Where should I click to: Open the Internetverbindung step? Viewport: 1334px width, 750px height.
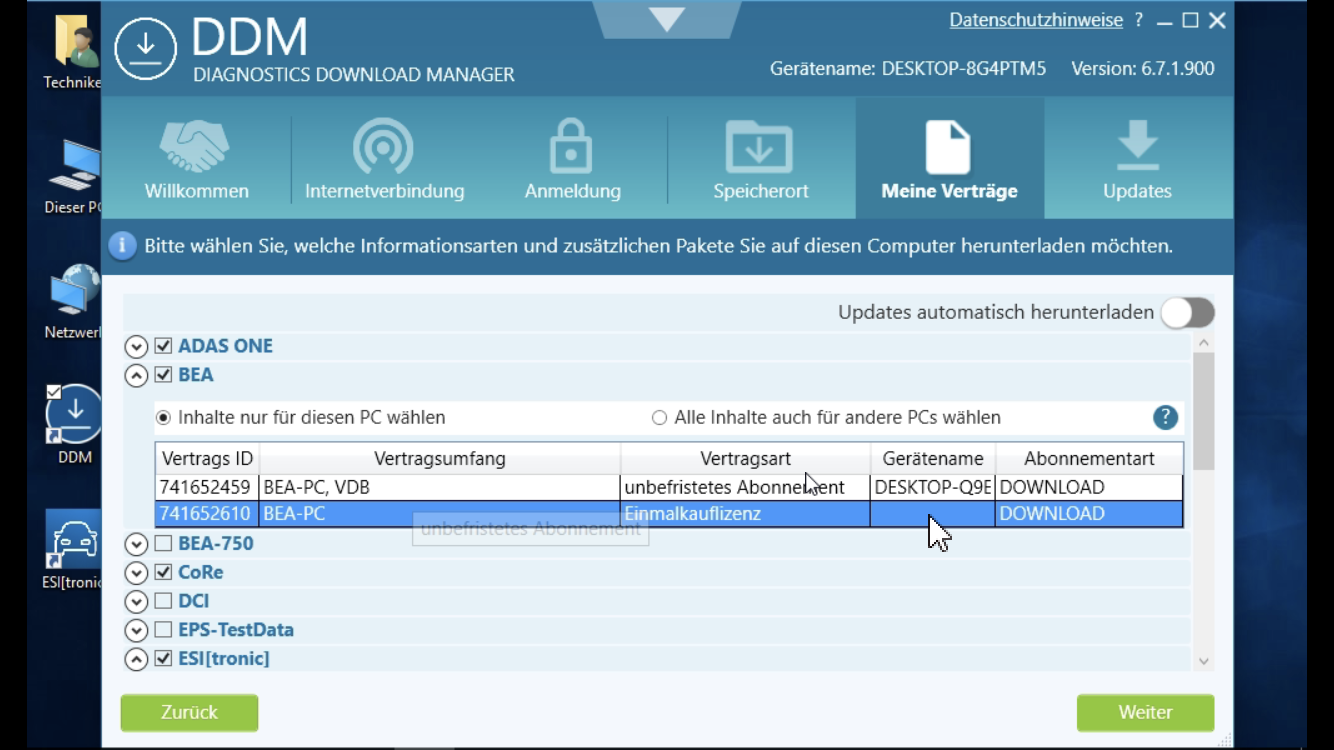[x=384, y=159]
